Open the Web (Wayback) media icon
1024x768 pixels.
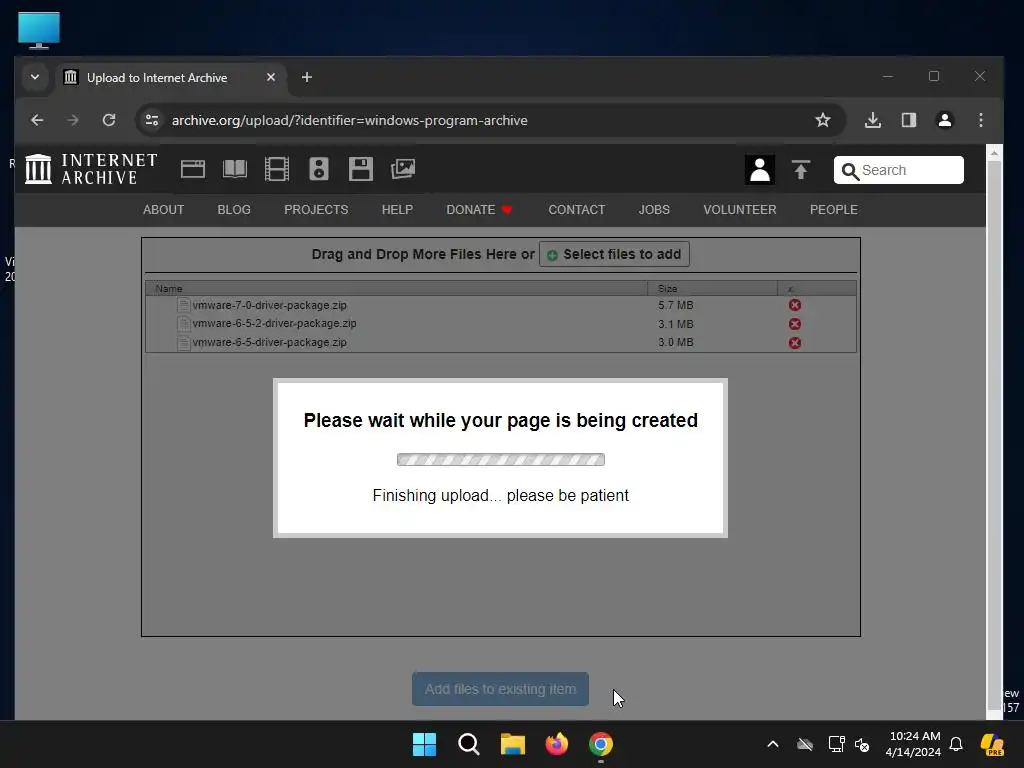[x=193, y=169]
